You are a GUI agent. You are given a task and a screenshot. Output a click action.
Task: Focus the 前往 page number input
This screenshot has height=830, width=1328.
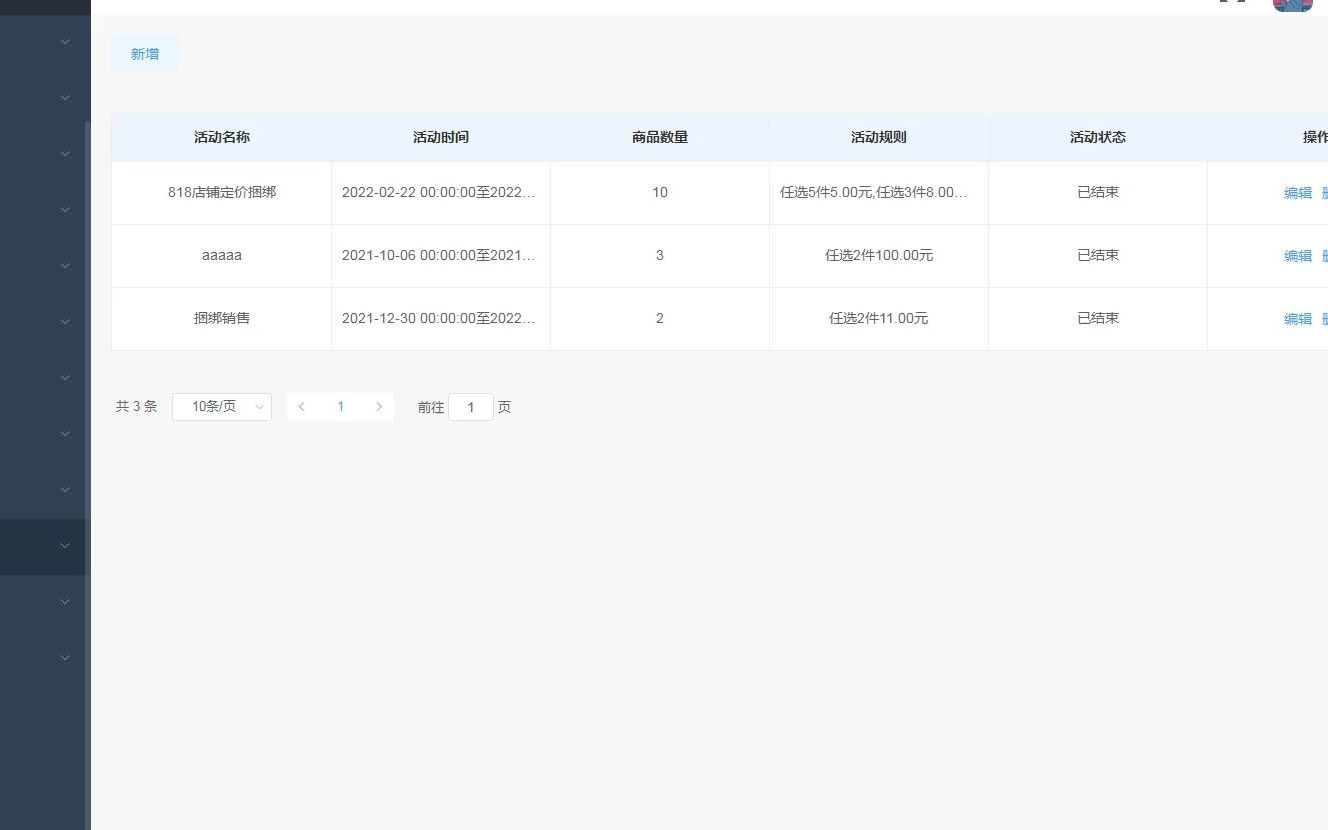point(471,407)
